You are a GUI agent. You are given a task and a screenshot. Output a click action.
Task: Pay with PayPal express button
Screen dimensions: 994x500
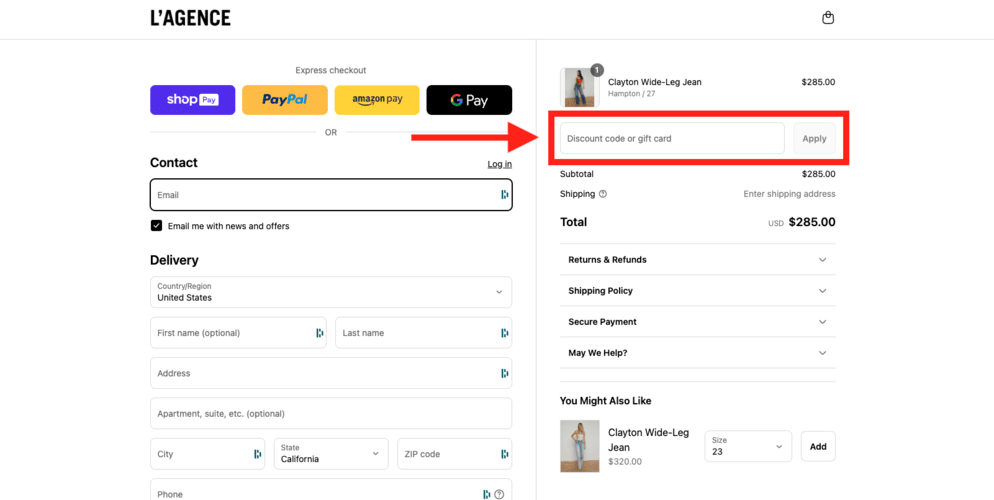click(x=285, y=100)
